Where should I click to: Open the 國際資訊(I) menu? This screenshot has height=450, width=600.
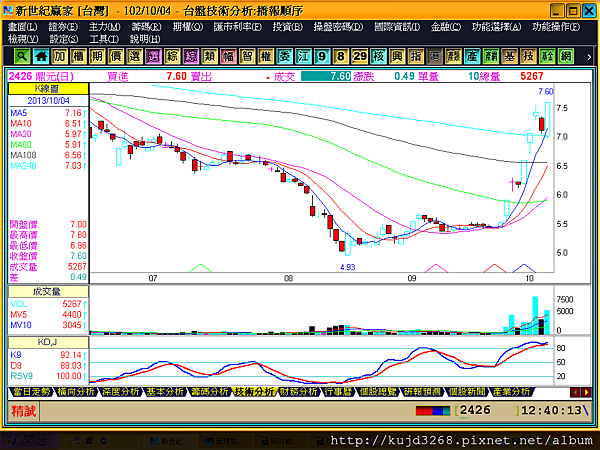(x=397, y=27)
